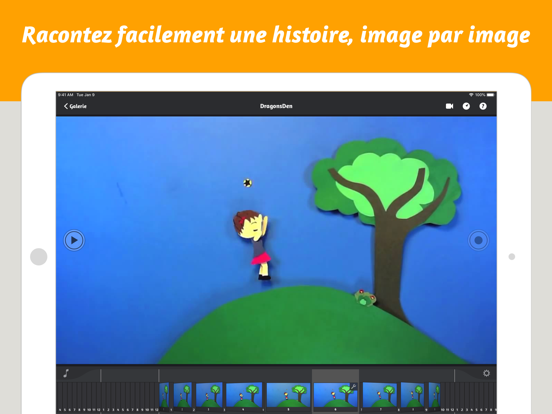
Task: Go back to Galerie
Action: [75, 106]
